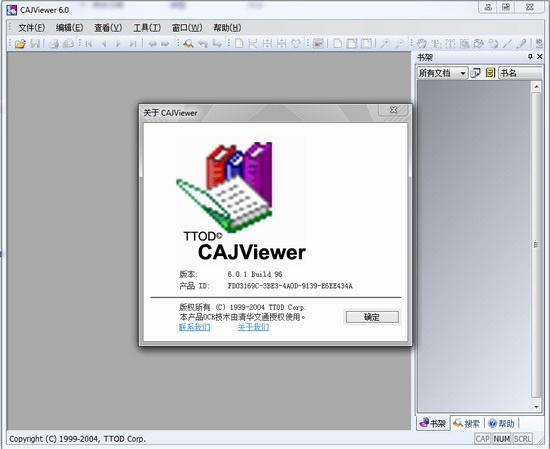Switch to the 书架 tab

pyautogui.click(x=433, y=423)
